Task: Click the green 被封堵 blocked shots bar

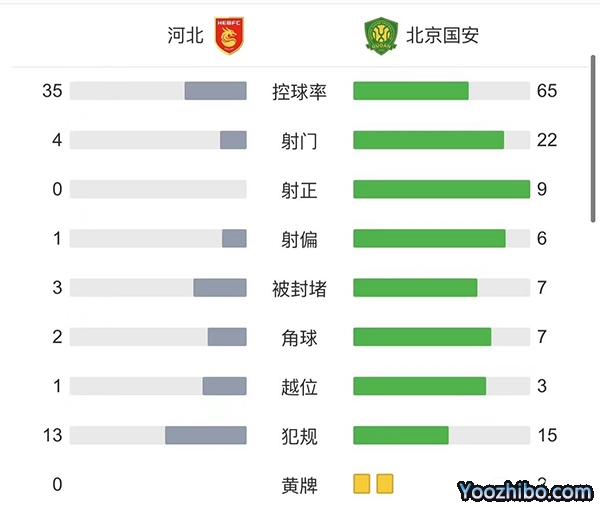Action: click(x=415, y=288)
